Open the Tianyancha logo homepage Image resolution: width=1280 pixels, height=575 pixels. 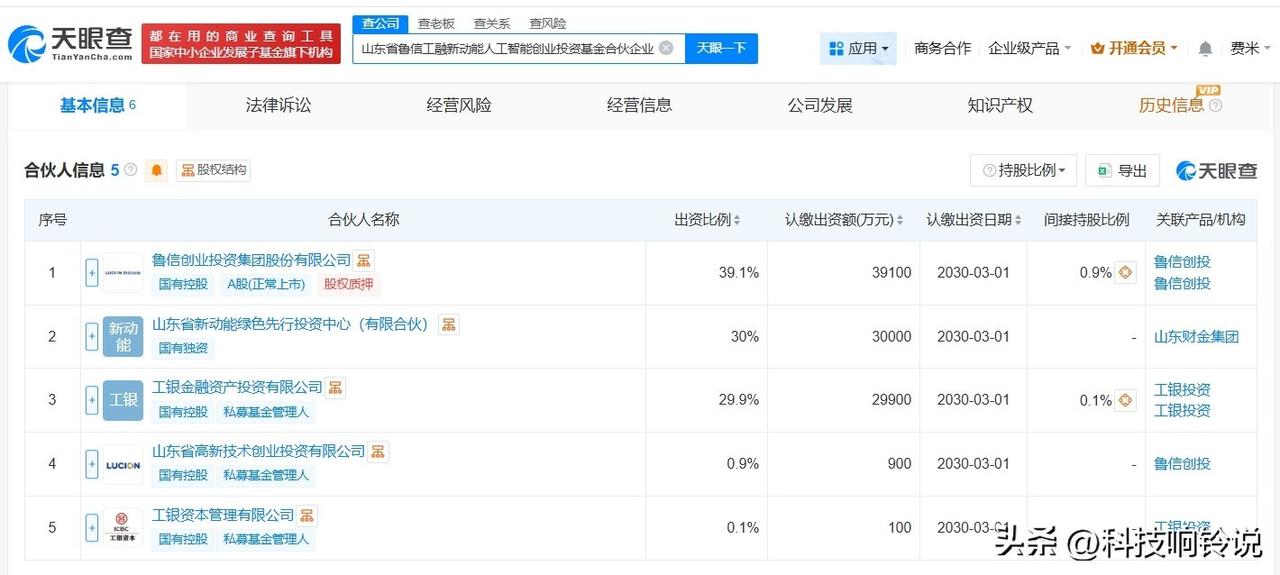[x=70, y=44]
